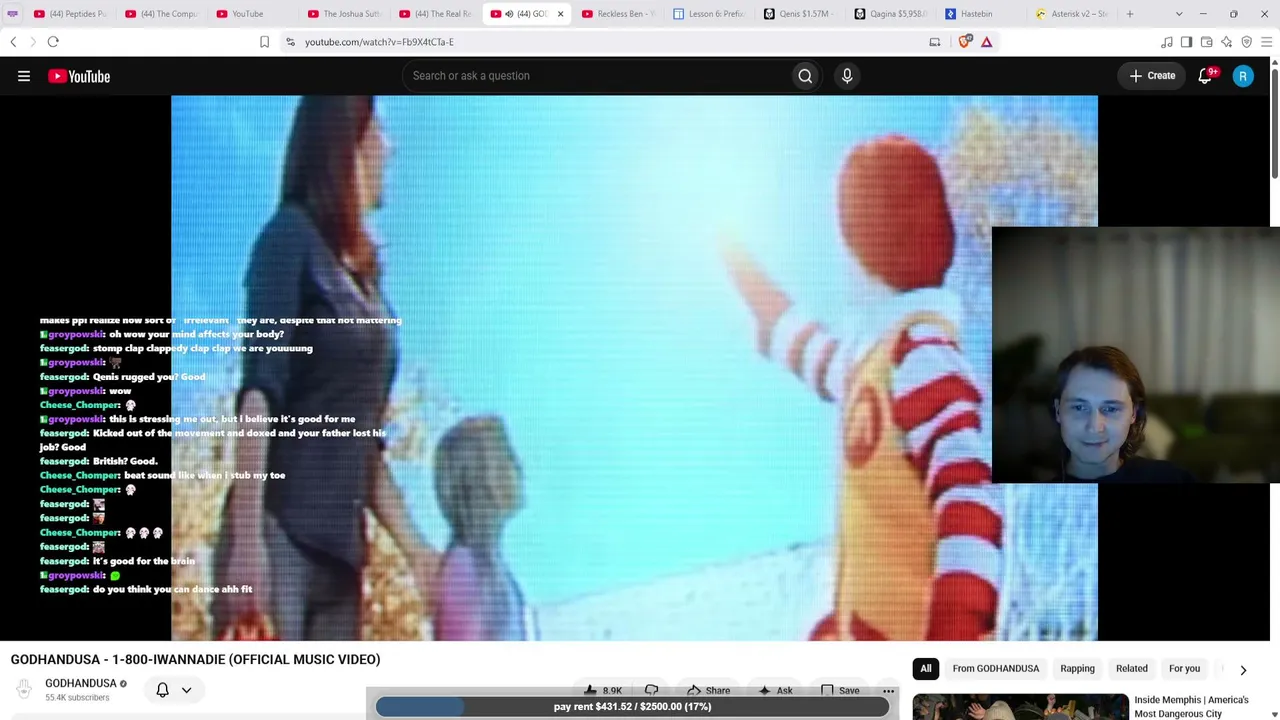Open Brave Shields lion icon
The image size is (1280, 720).
point(965,42)
